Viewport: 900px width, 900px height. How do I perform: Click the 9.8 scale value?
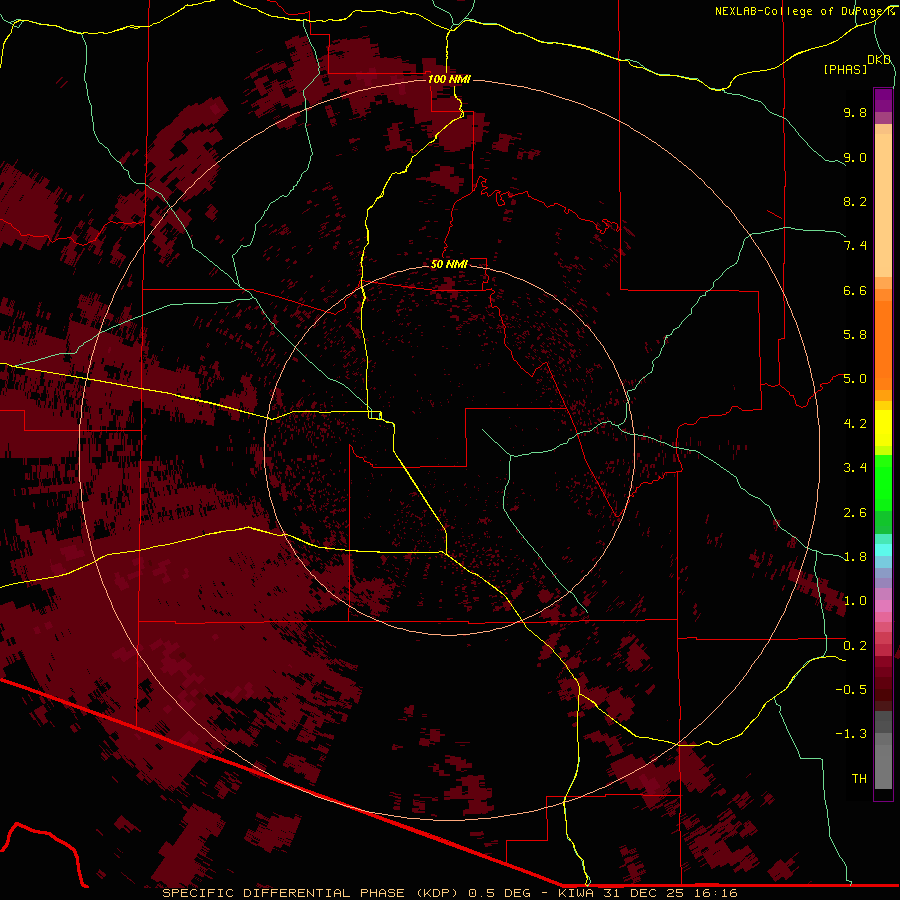(x=855, y=112)
